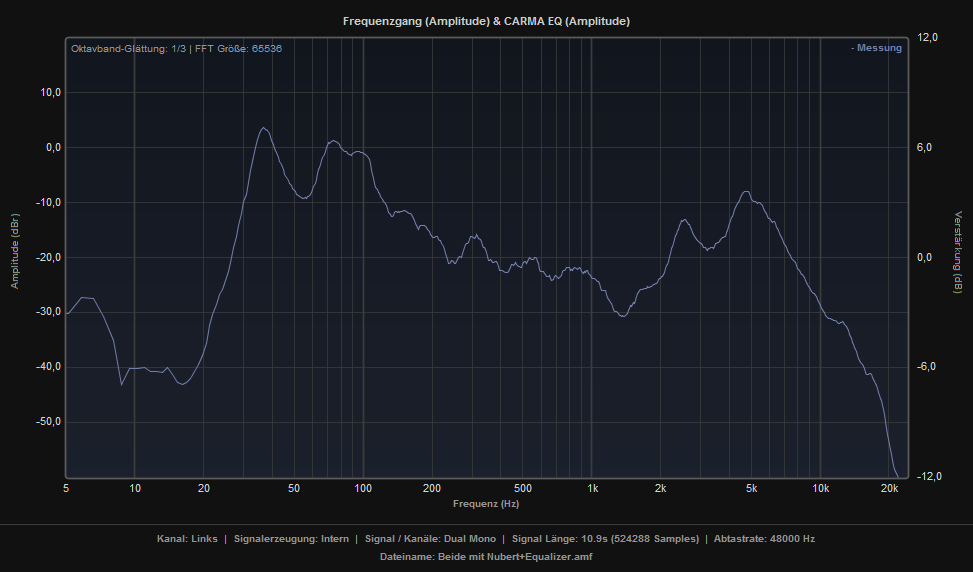
Task: Click the 'Frequenz (Hz)' axis label
Action: 486,504
